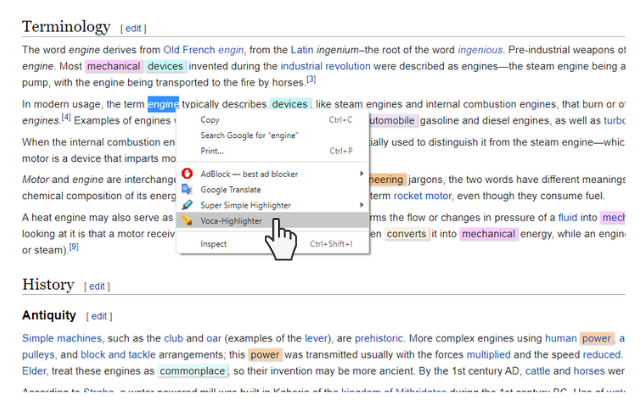Follow the club link
Image resolution: width=640 pixels, height=400 pixels.
point(173,338)
